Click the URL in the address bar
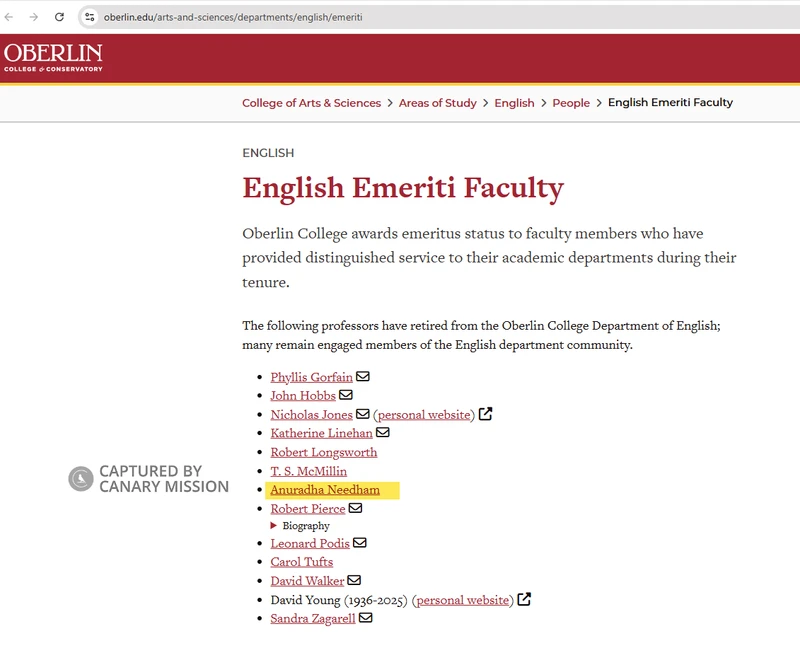 [x=233, y=17]
